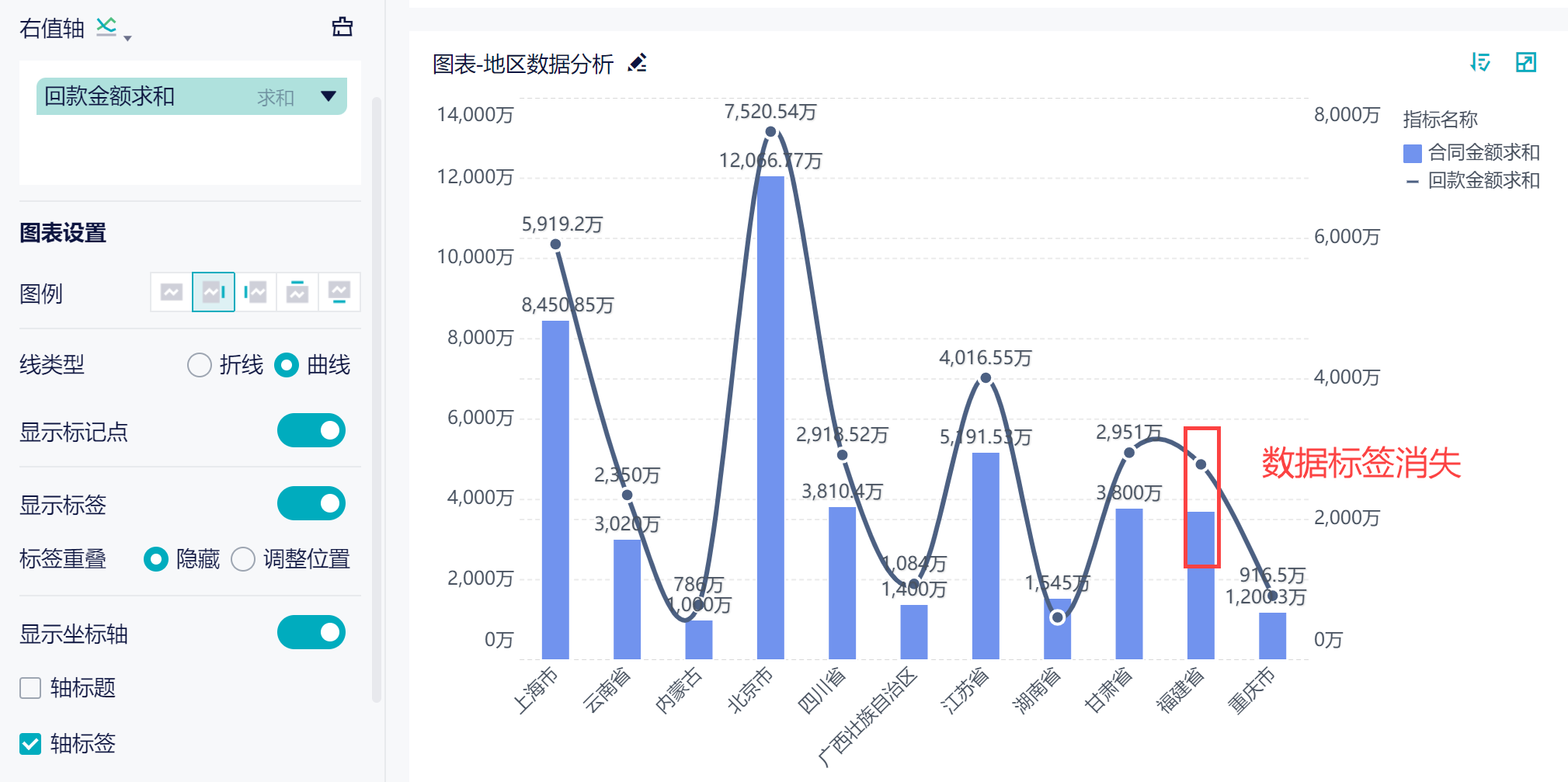Expand the 回款金额求和 aggregation dropdown arrow
The width and height of the screenshot is (1568, 782).
(x=329, y=96)
